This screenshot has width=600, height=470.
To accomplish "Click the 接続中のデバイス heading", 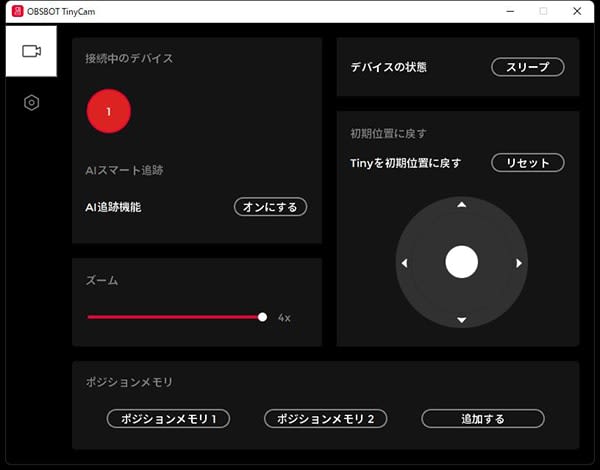I will 129,58.
